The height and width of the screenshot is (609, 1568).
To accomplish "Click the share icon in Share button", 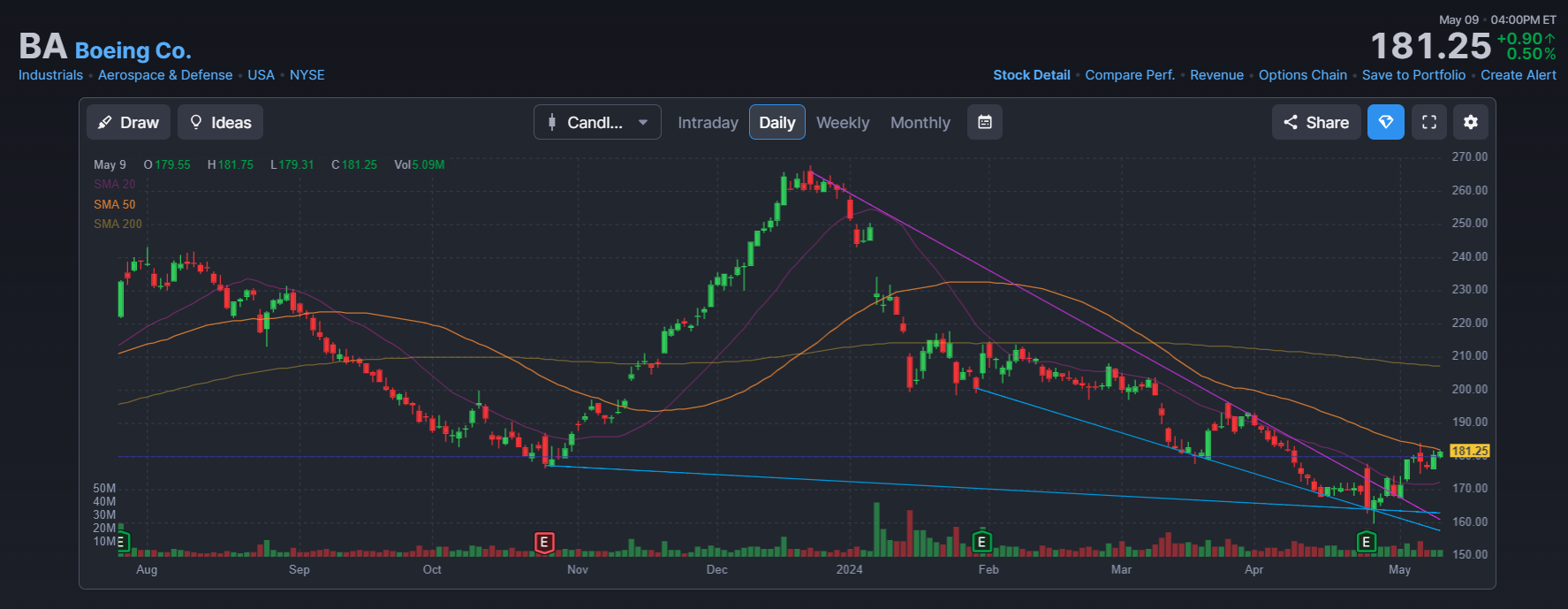I will [x=1291, y=122].
